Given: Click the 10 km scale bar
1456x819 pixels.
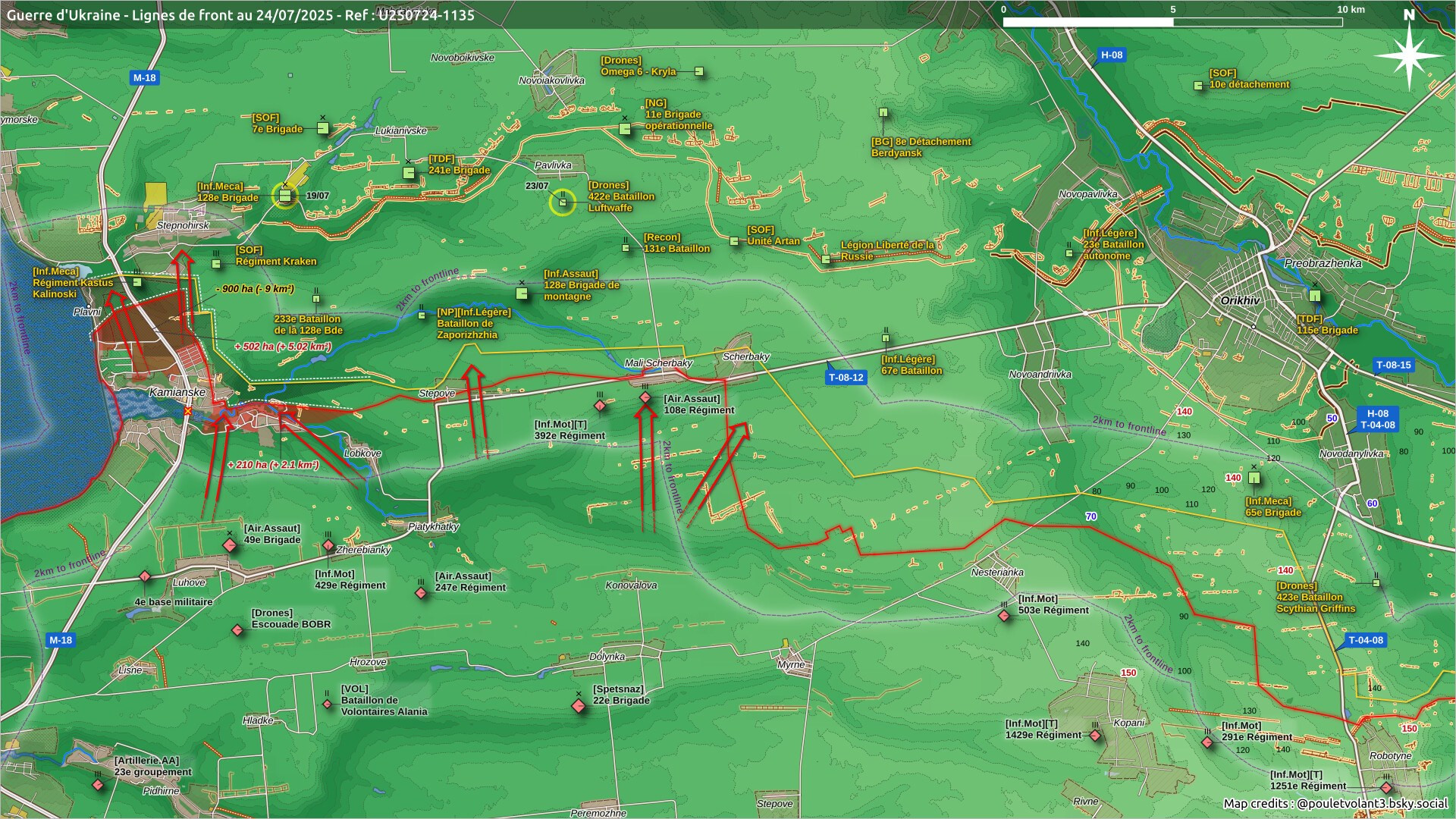Looking at the screenshot, I should (x=1172, y=22).
